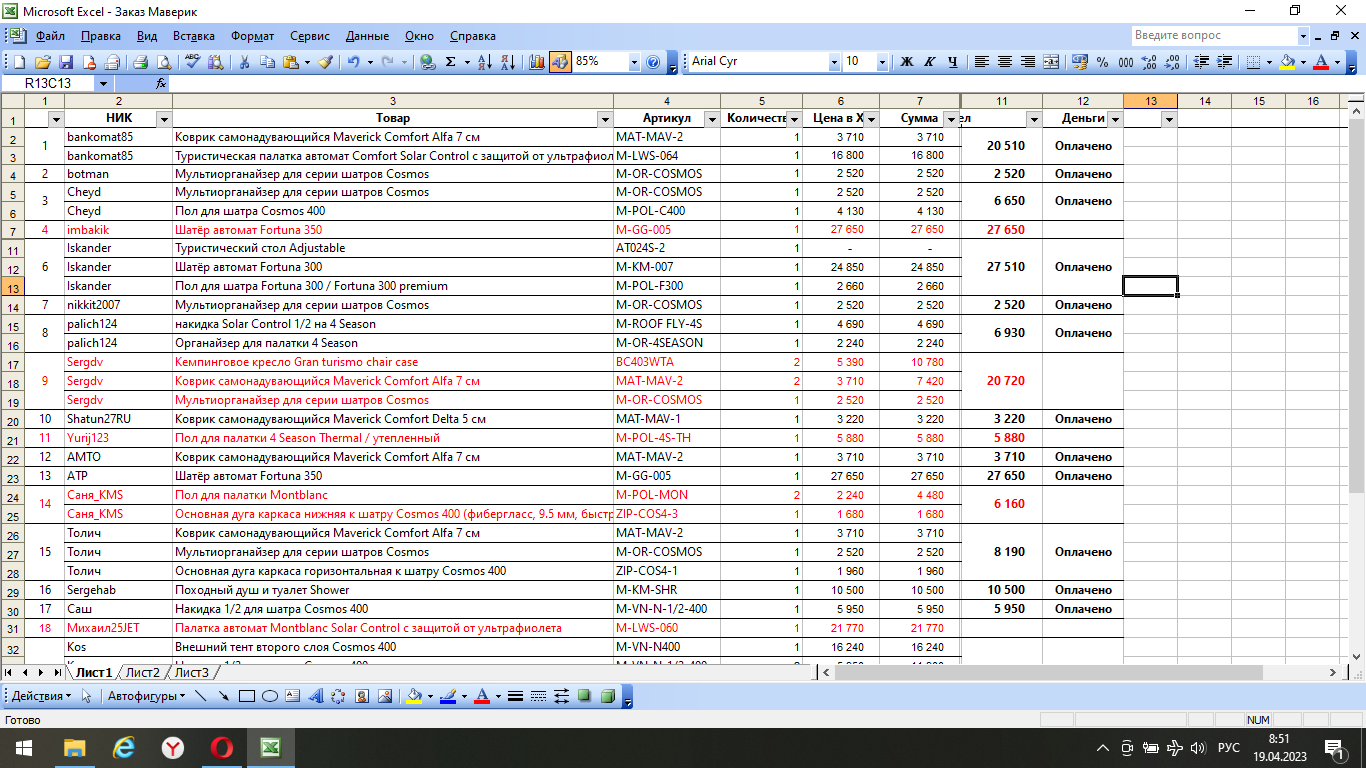Apply the Percent style format

[x=1103, y=62]
